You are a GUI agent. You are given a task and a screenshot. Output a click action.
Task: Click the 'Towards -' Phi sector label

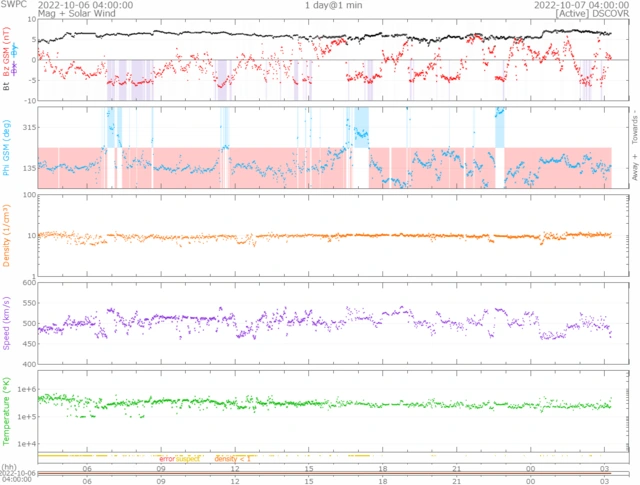634,125
